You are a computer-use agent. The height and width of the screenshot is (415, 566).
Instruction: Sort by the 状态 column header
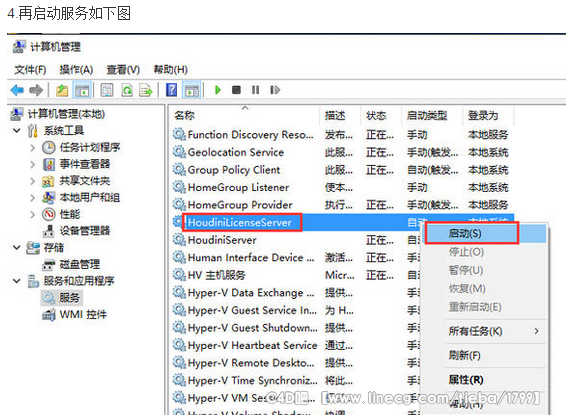pos(380,115)
